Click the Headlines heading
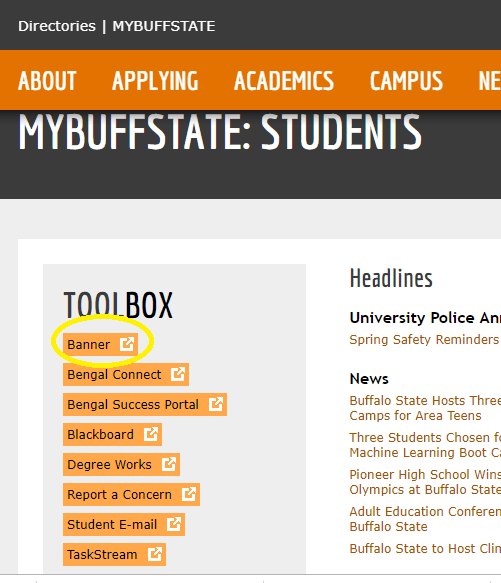The height and width of the screenshot is (583, 501). pos(391,278)
